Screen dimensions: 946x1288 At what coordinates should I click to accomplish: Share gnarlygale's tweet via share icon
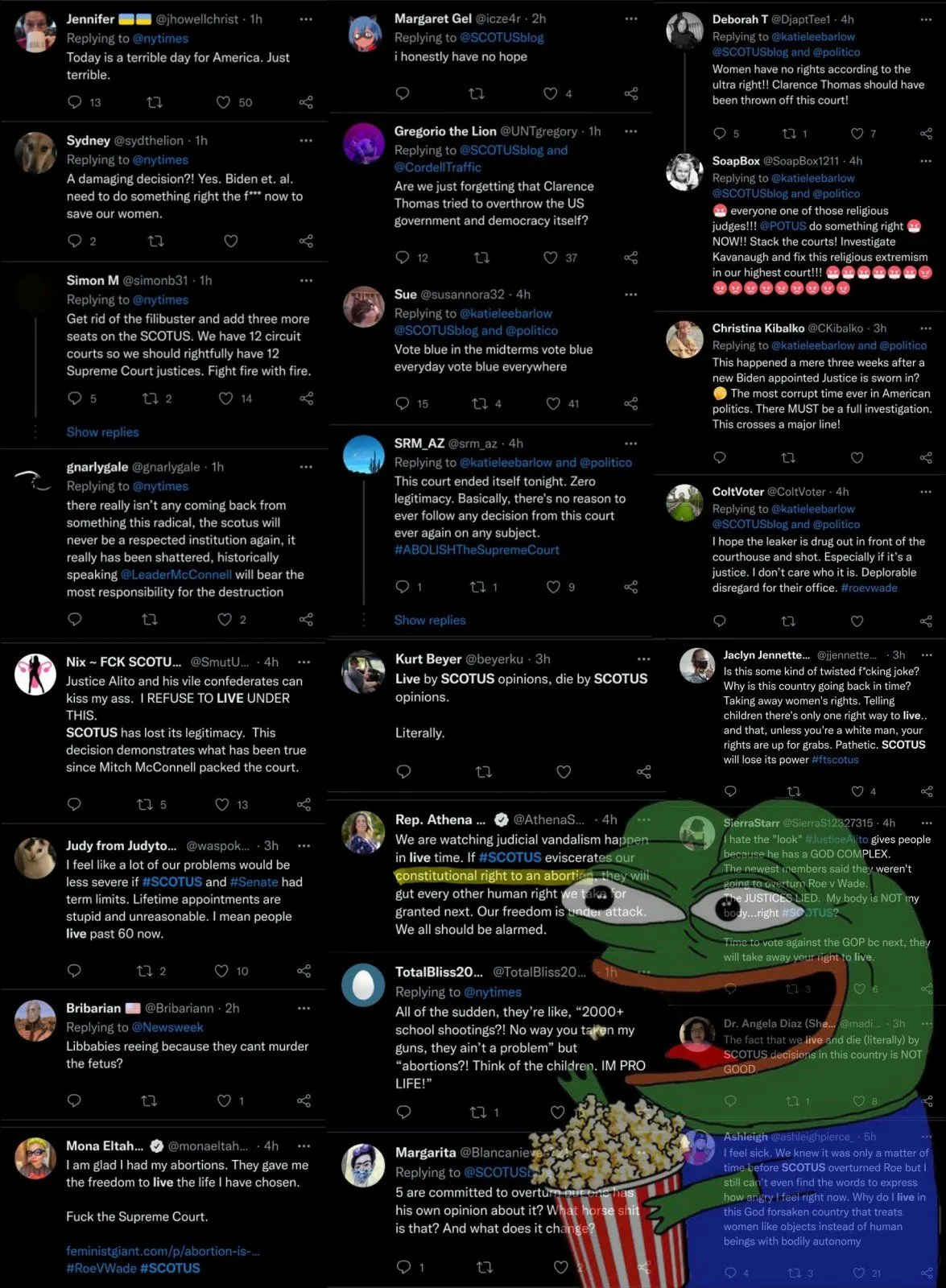coord(306,619)
